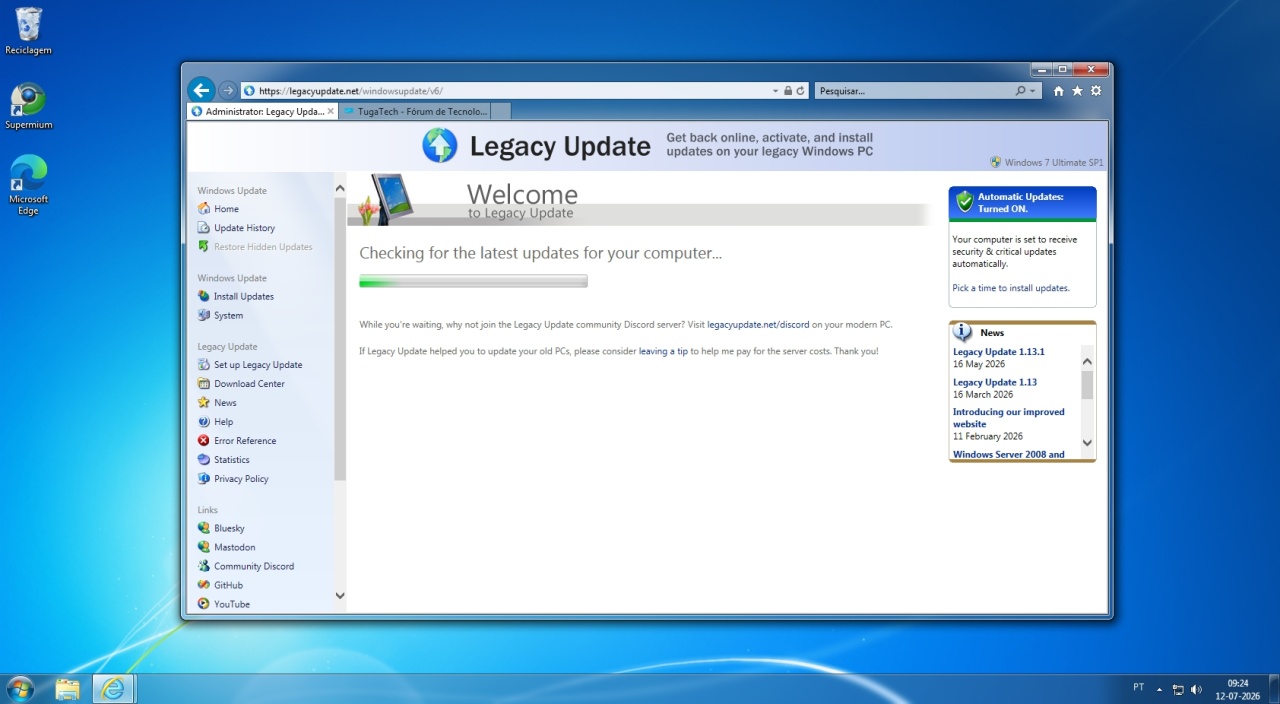1280x704 pixels.
Task: Click the Restore Hidden Updates entry
Action: (x=255, y=247)
